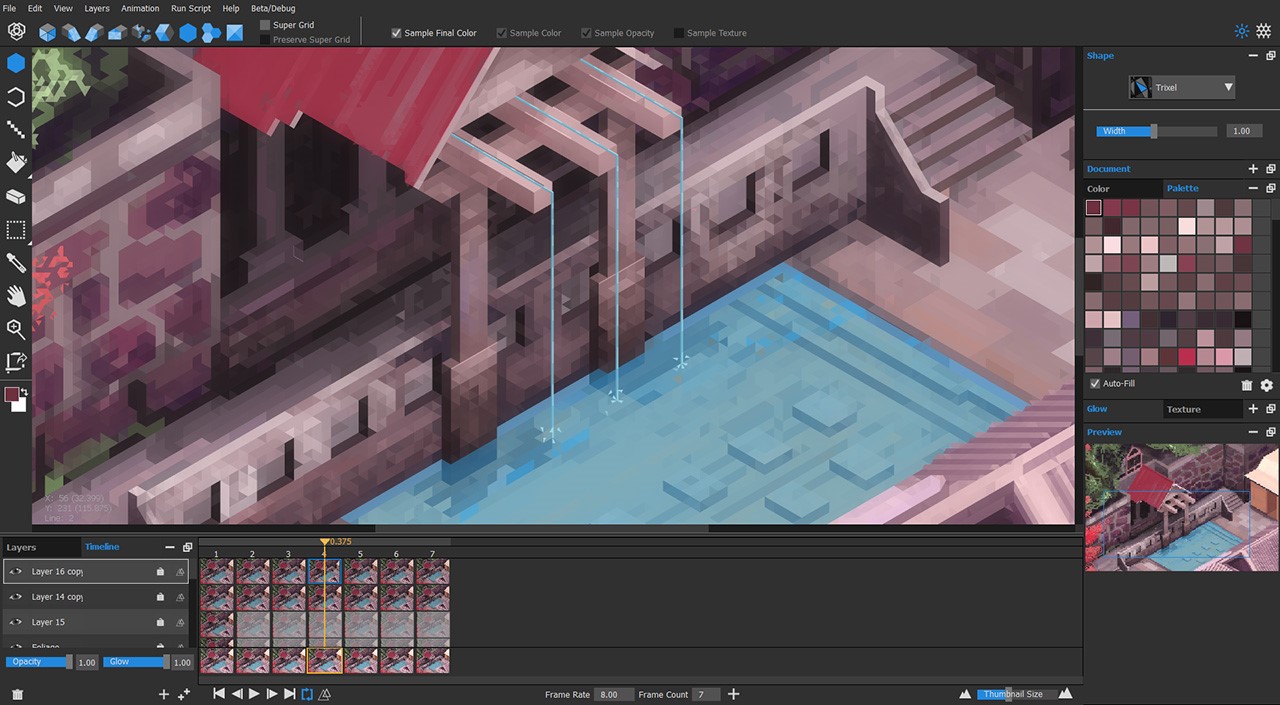The width and height of the screenshot is (1280, 705).
Task: Click the Width slider in Shape panel
Action: coord(1156,131)
